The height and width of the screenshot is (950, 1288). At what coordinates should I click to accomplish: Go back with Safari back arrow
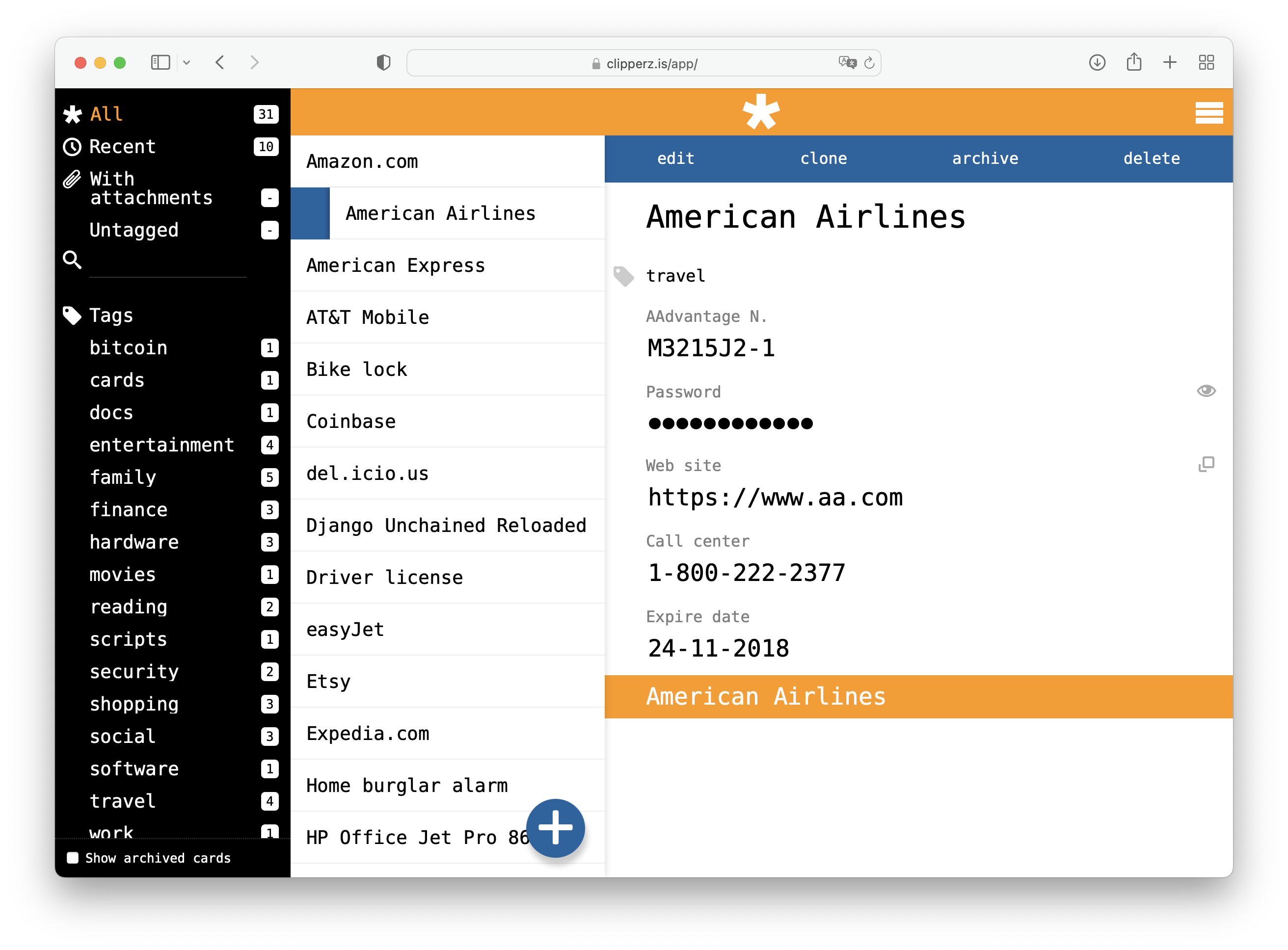[220, 62]
